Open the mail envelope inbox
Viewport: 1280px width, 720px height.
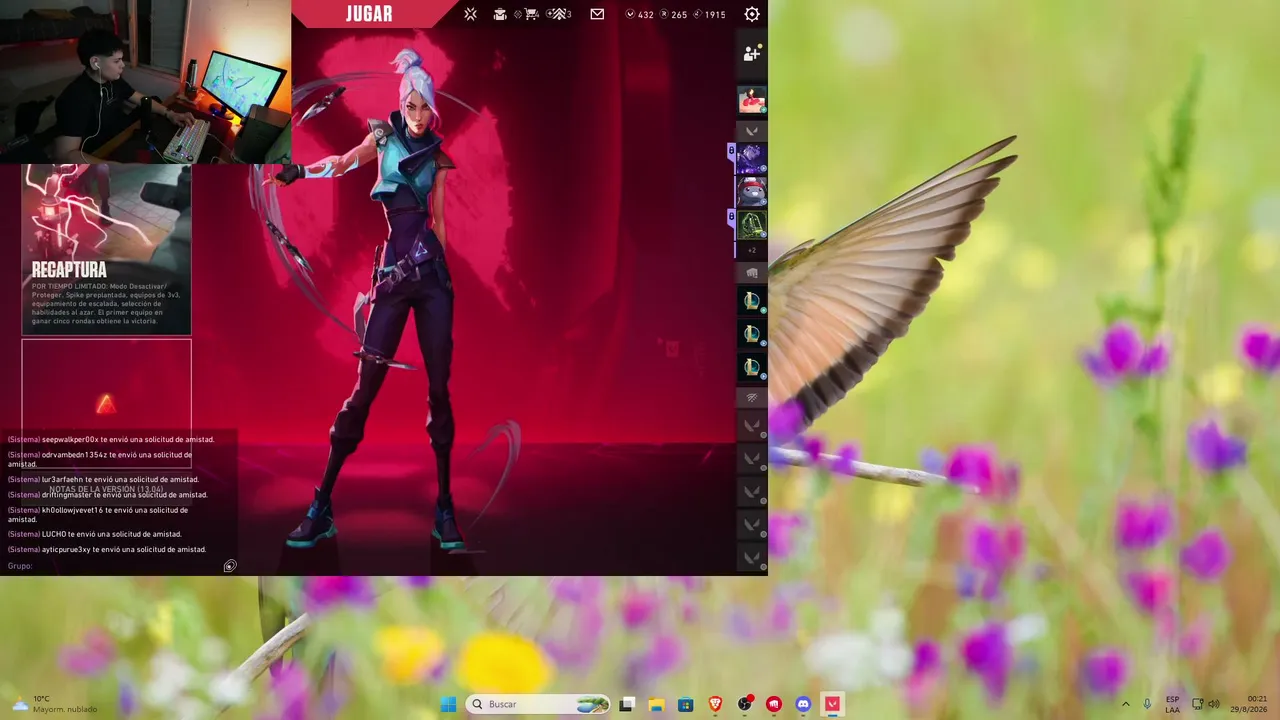[x=597, y=14]
